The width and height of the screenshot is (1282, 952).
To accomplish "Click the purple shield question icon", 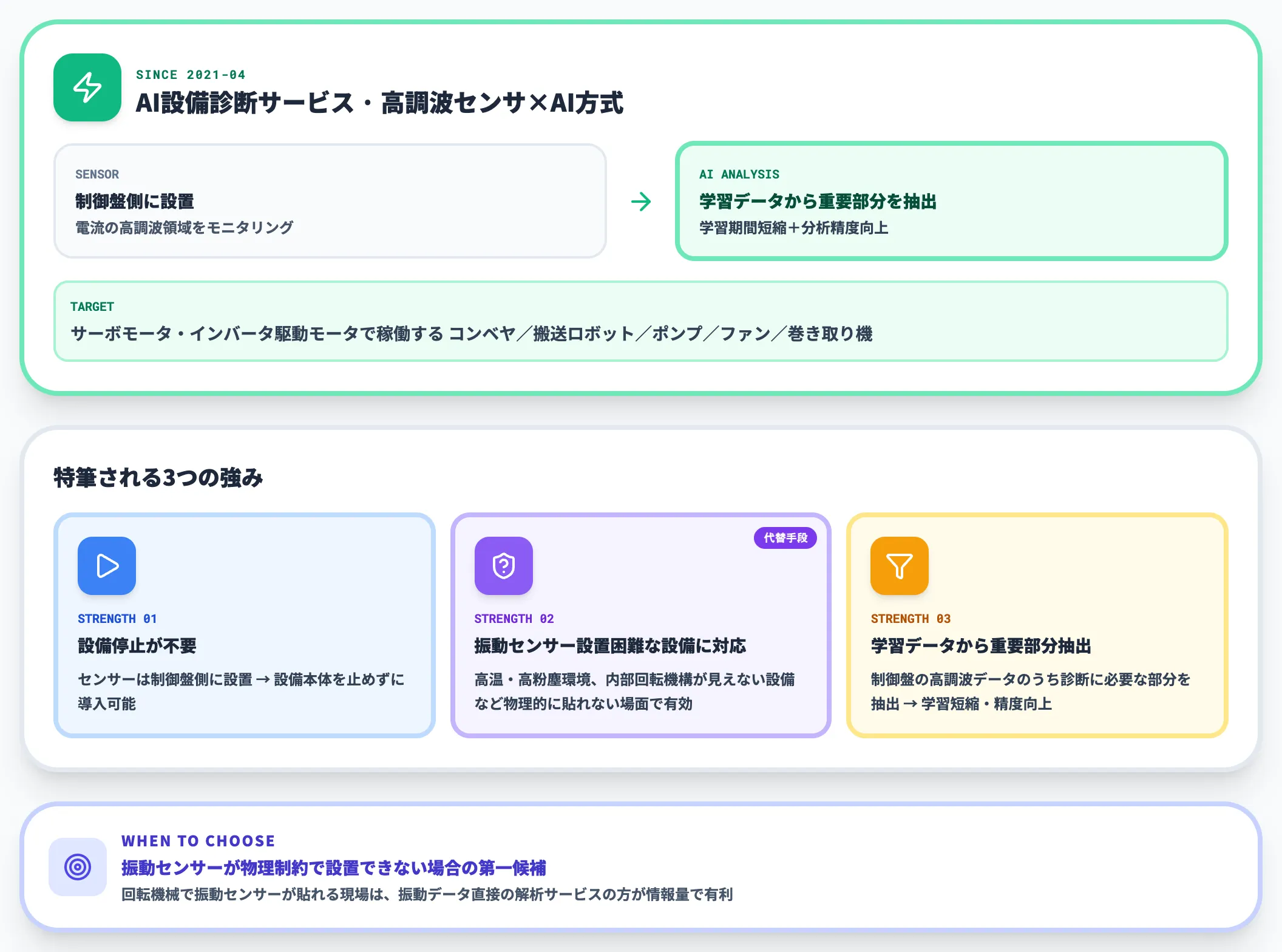I will click(x=504, y=566).
